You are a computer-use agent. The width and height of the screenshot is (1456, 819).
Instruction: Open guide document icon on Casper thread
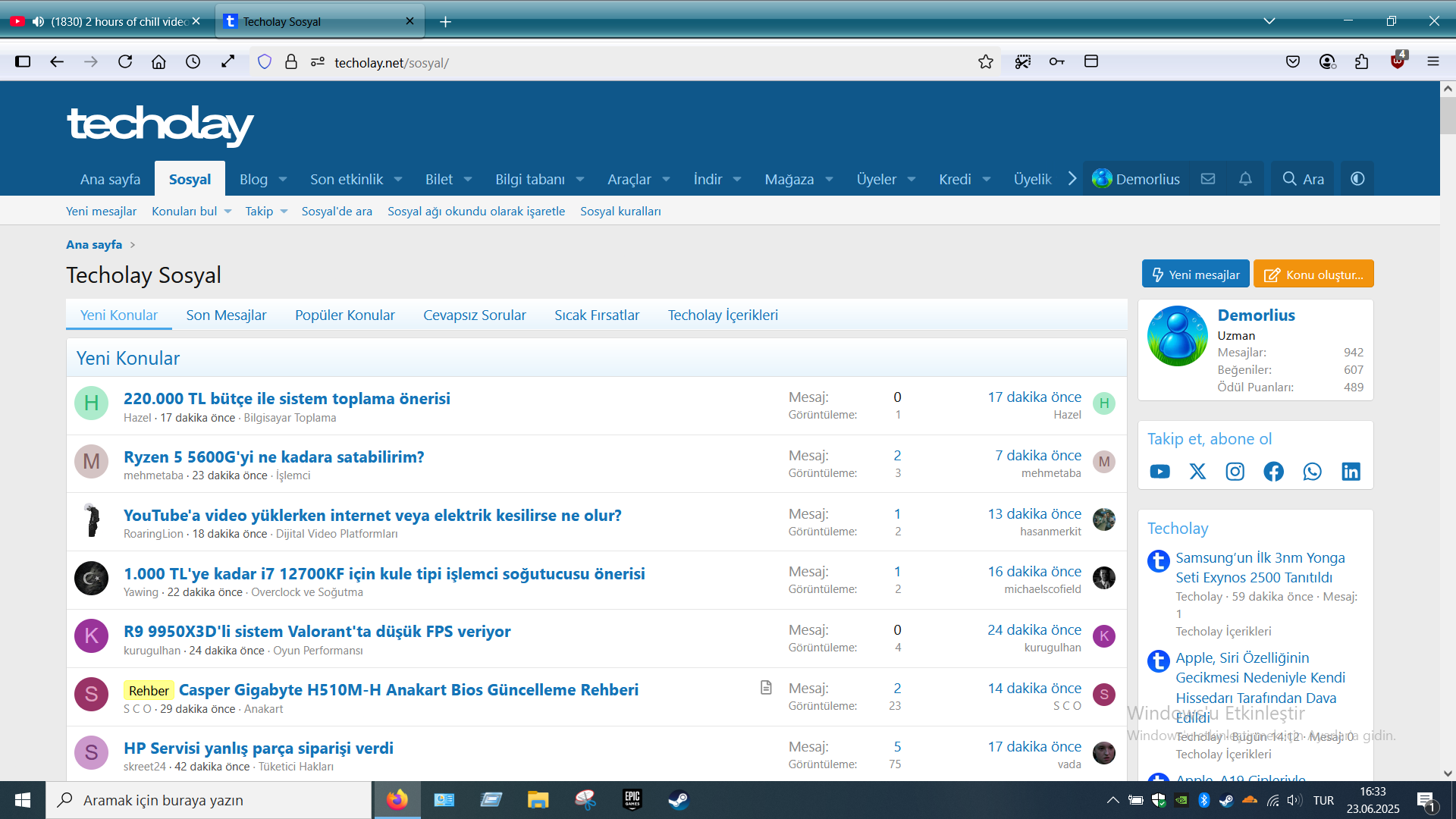pyautogui.click(x=766, y=688)
